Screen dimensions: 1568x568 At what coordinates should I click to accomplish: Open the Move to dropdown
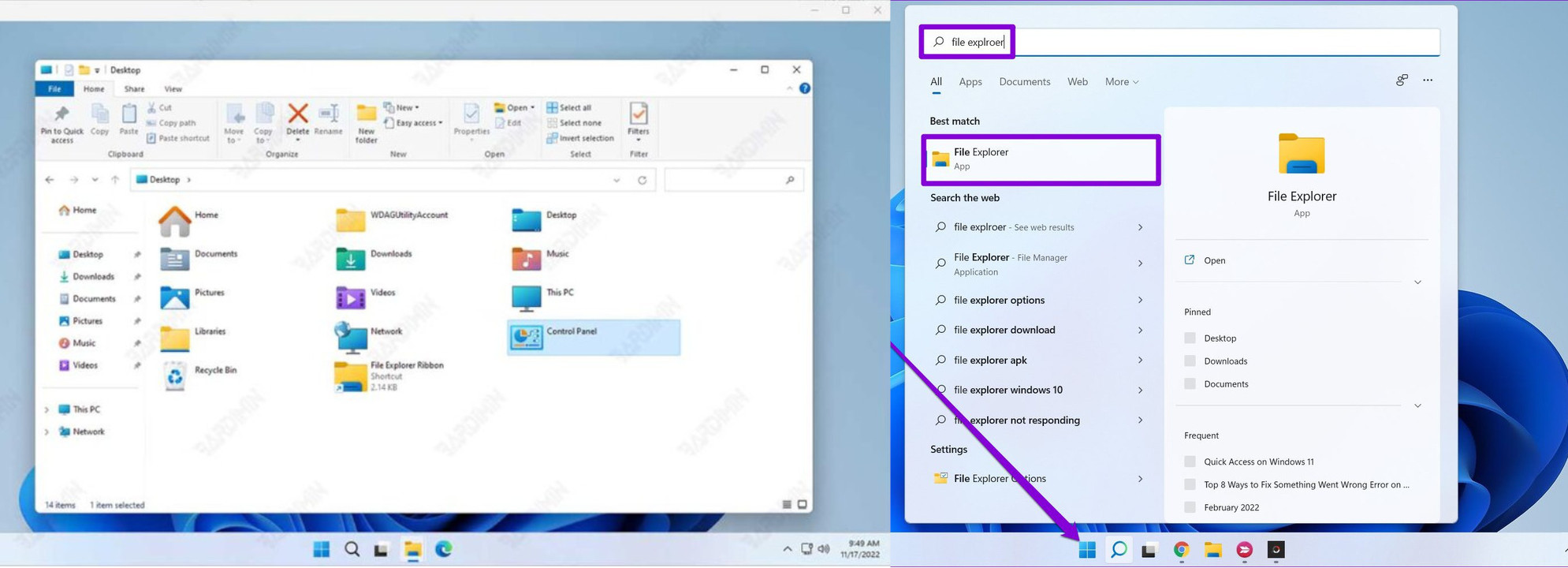[234, 124]
